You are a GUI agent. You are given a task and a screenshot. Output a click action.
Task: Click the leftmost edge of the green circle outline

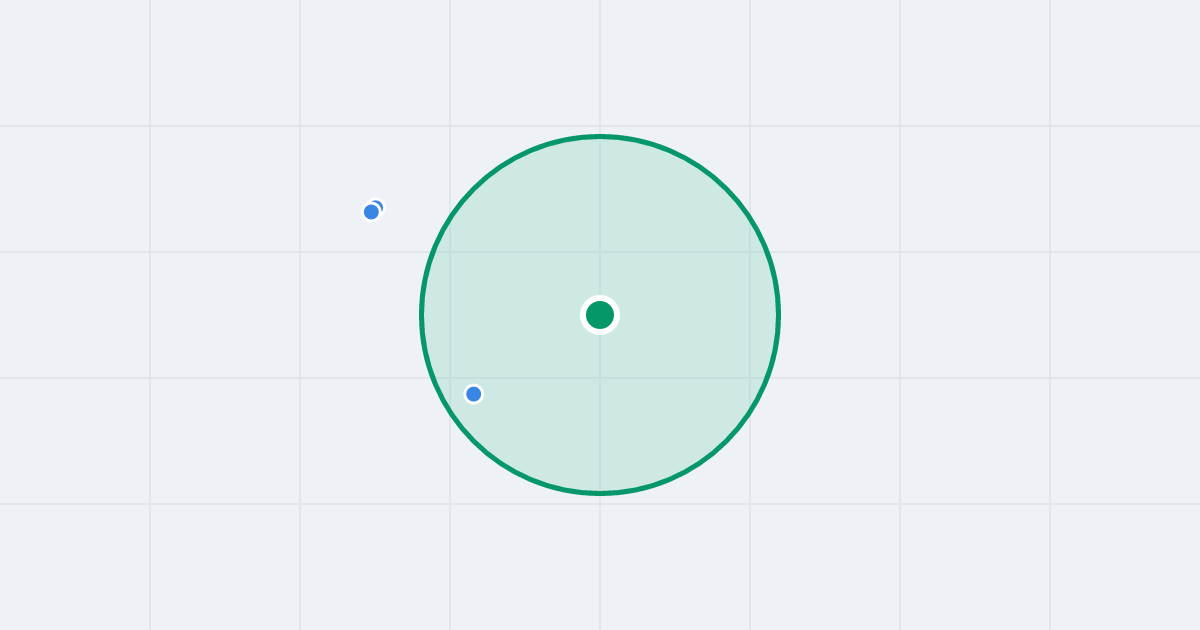coord(422,315)
